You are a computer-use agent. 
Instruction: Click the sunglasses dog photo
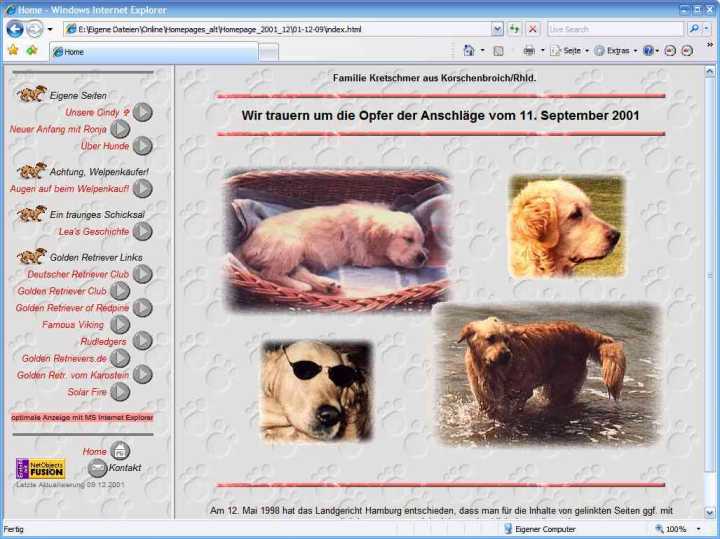[316, 391]
